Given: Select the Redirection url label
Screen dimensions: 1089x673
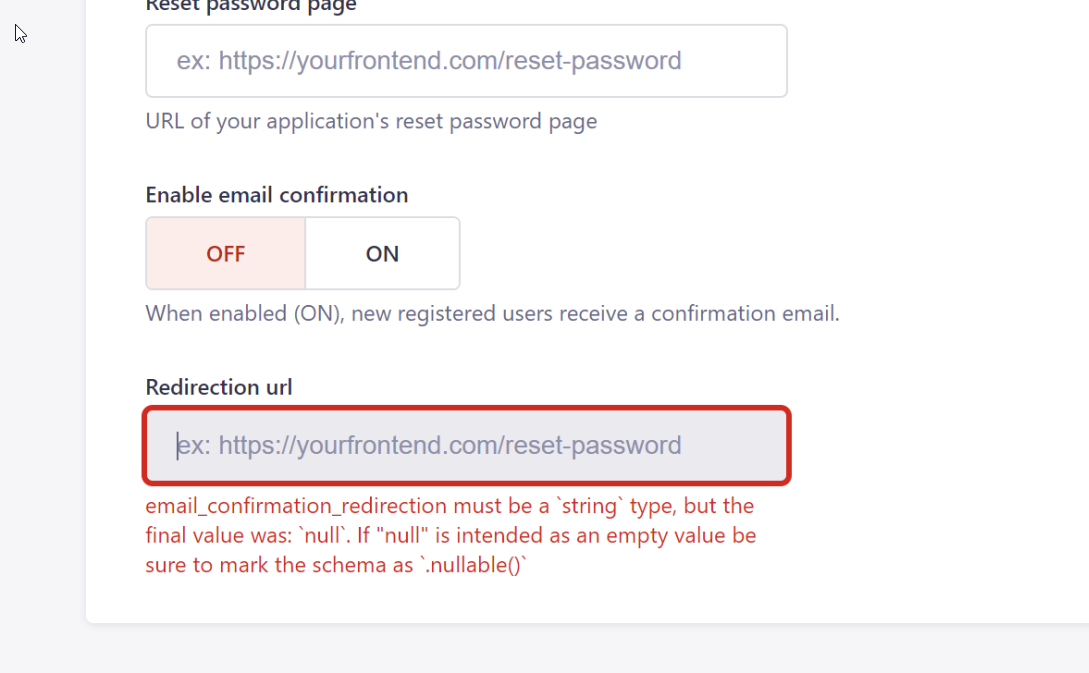Looking at the screenshot, I should [219, 387].
